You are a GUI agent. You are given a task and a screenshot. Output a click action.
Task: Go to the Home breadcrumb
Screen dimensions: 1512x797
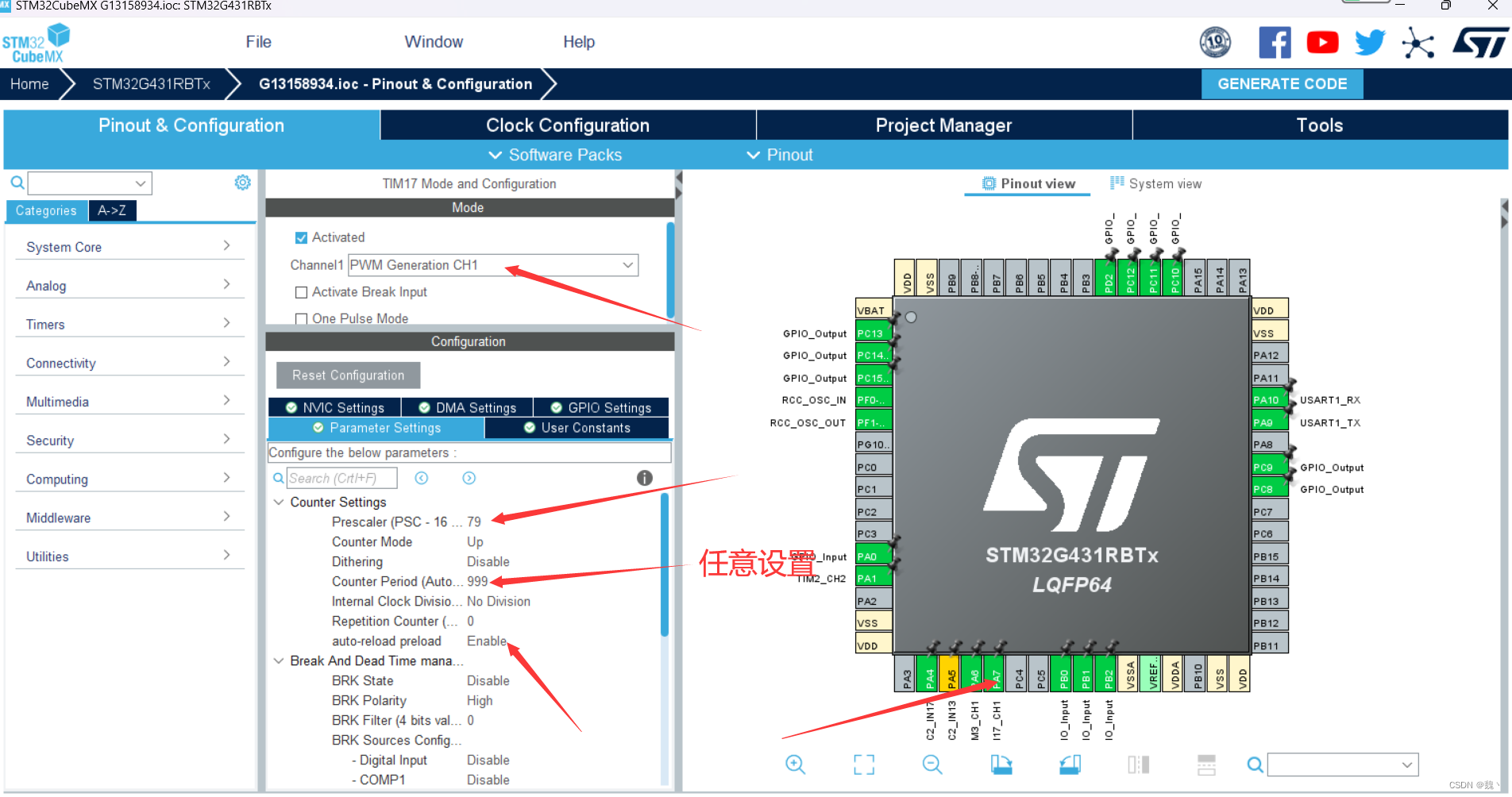(x=29, y=84)
